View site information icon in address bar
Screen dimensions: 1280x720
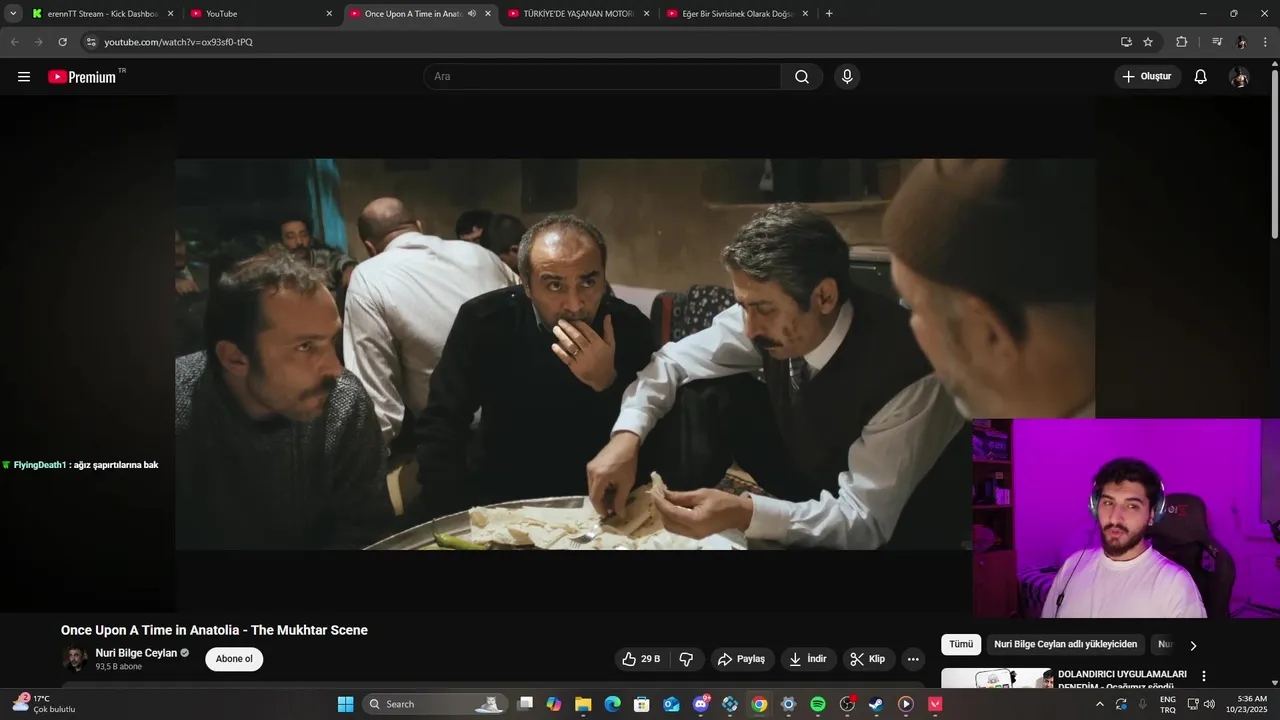[91, 42]
